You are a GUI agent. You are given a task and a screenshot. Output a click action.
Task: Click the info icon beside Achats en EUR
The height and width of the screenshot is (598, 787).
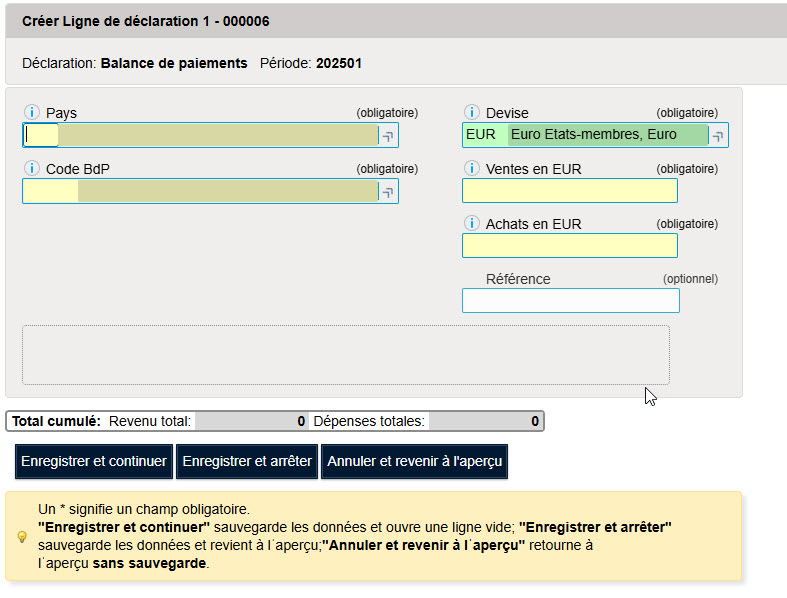(x=471, y=223)
